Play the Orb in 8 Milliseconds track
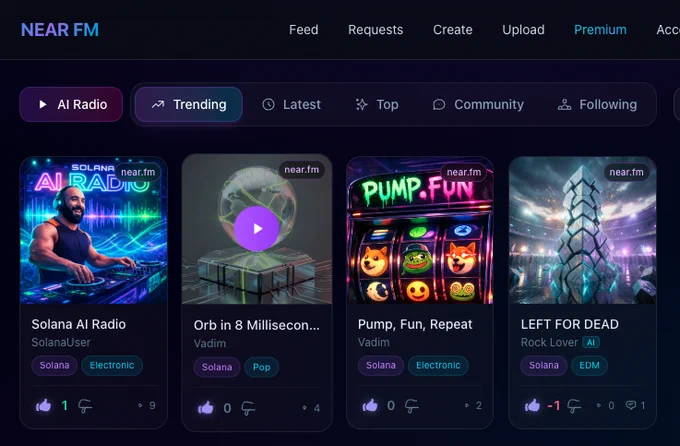 coord(257,229)
